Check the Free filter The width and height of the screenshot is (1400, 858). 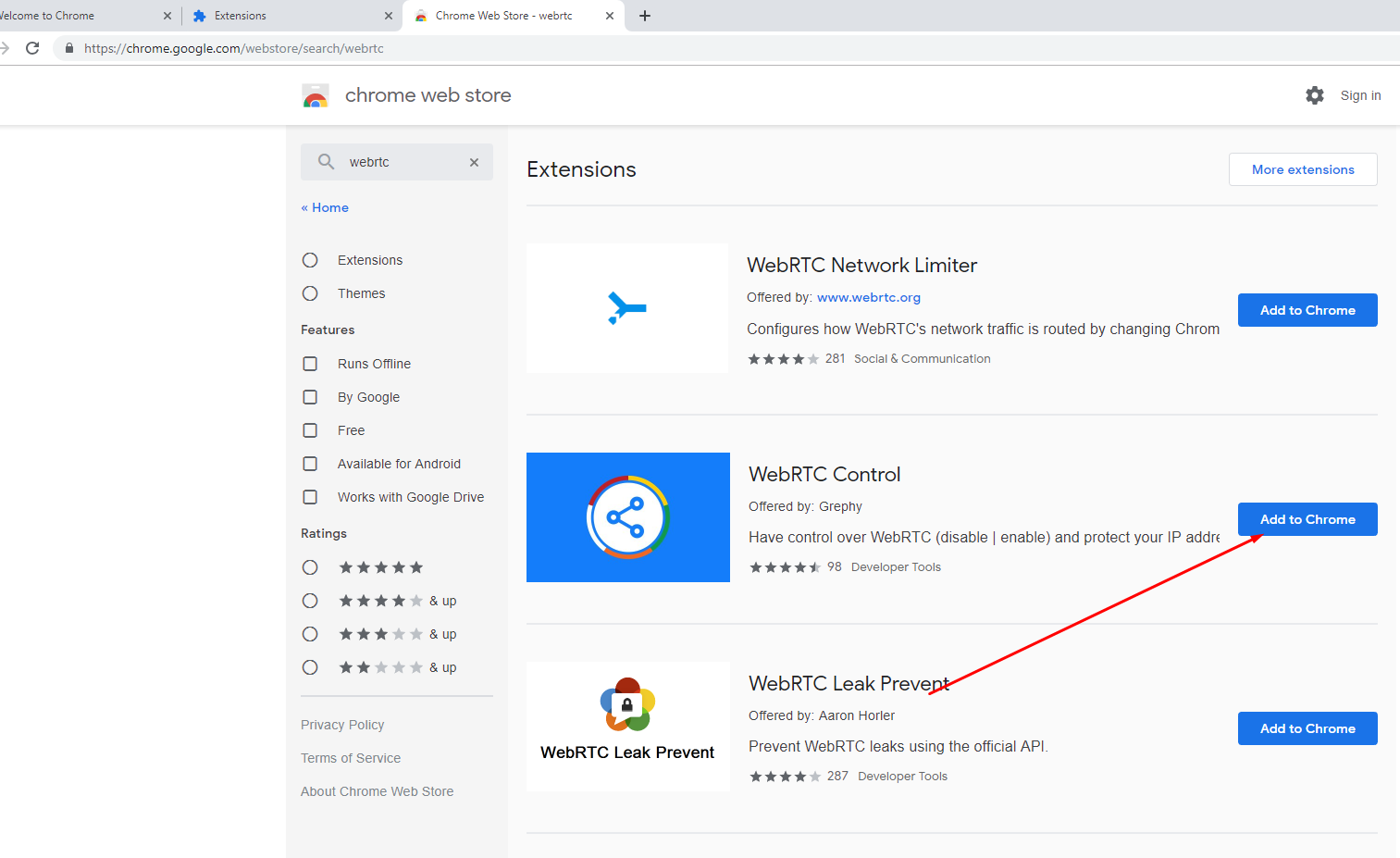tap(310, 430)
